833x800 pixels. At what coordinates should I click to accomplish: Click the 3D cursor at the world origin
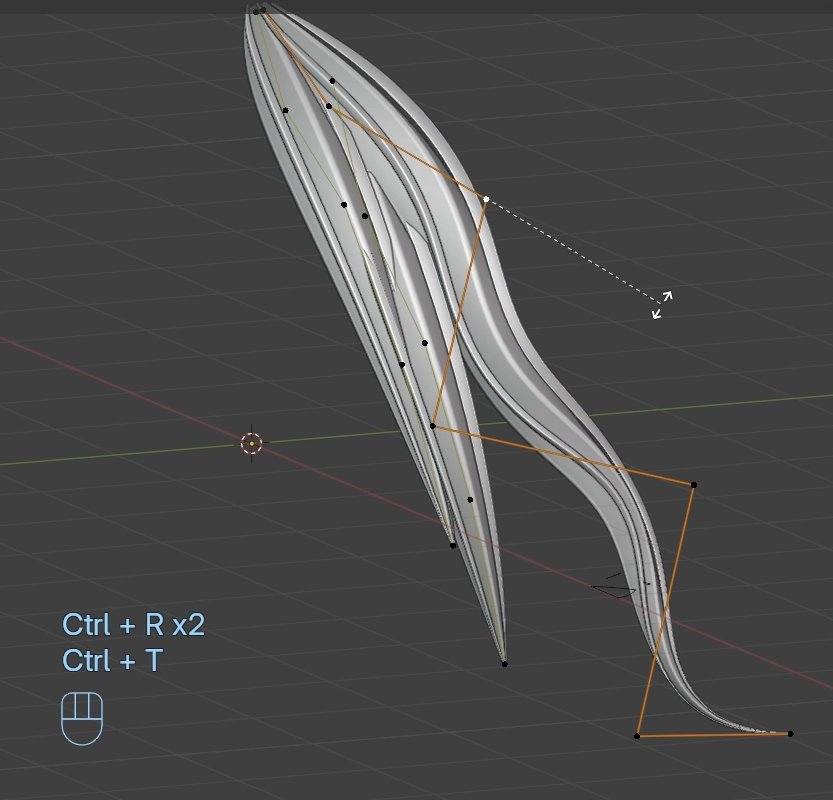click(252, 443)
